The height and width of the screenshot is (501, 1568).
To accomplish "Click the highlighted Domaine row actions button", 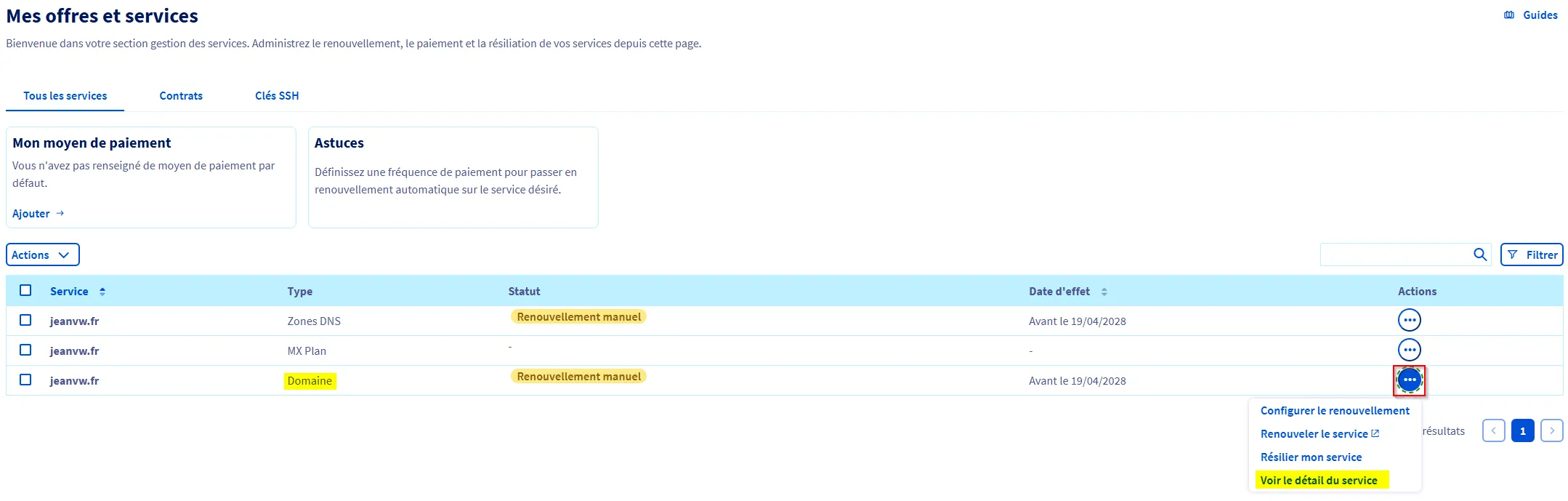I will 1409,380.
